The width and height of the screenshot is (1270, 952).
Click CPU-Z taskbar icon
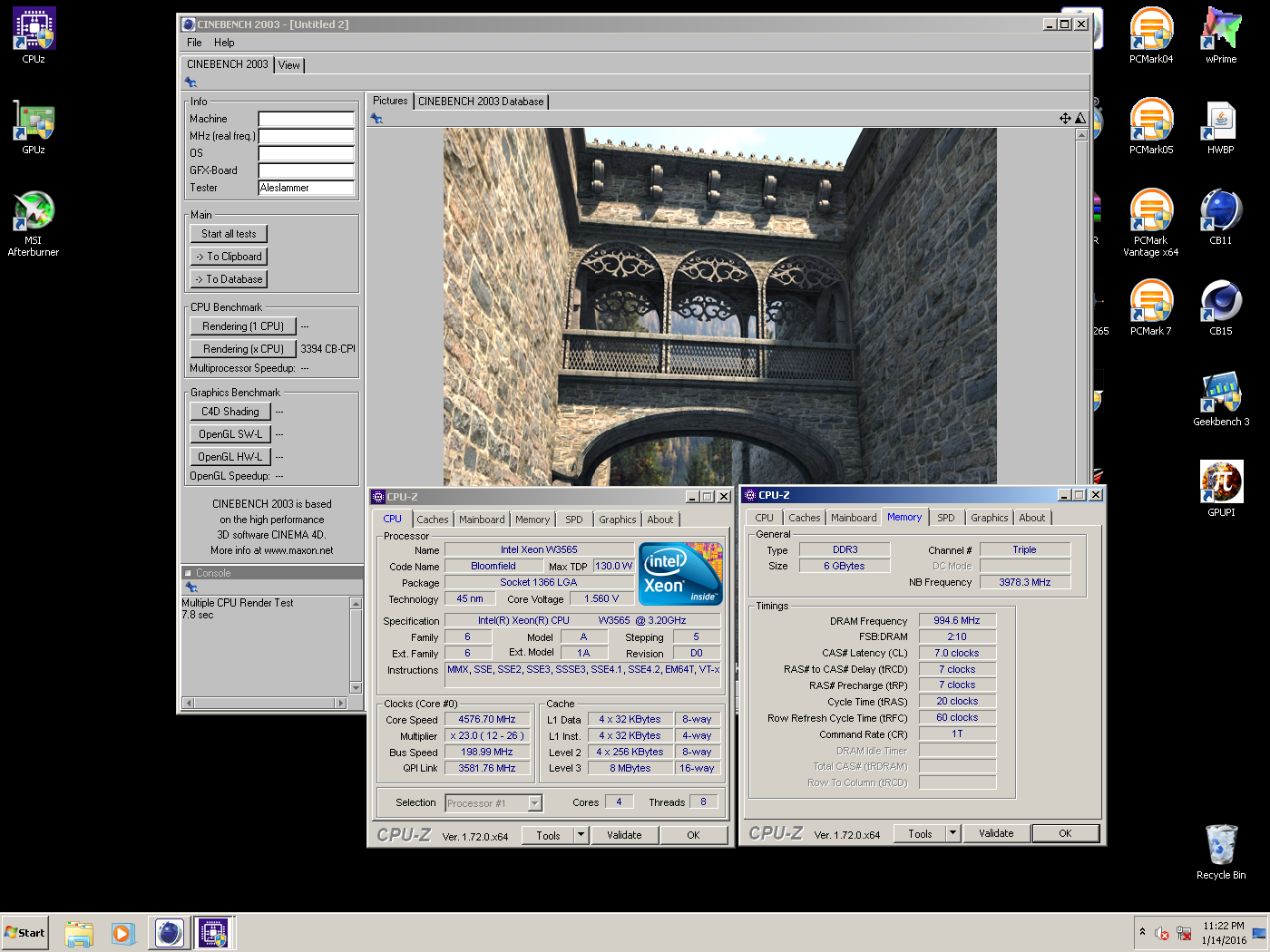click(x=213, y=933)
